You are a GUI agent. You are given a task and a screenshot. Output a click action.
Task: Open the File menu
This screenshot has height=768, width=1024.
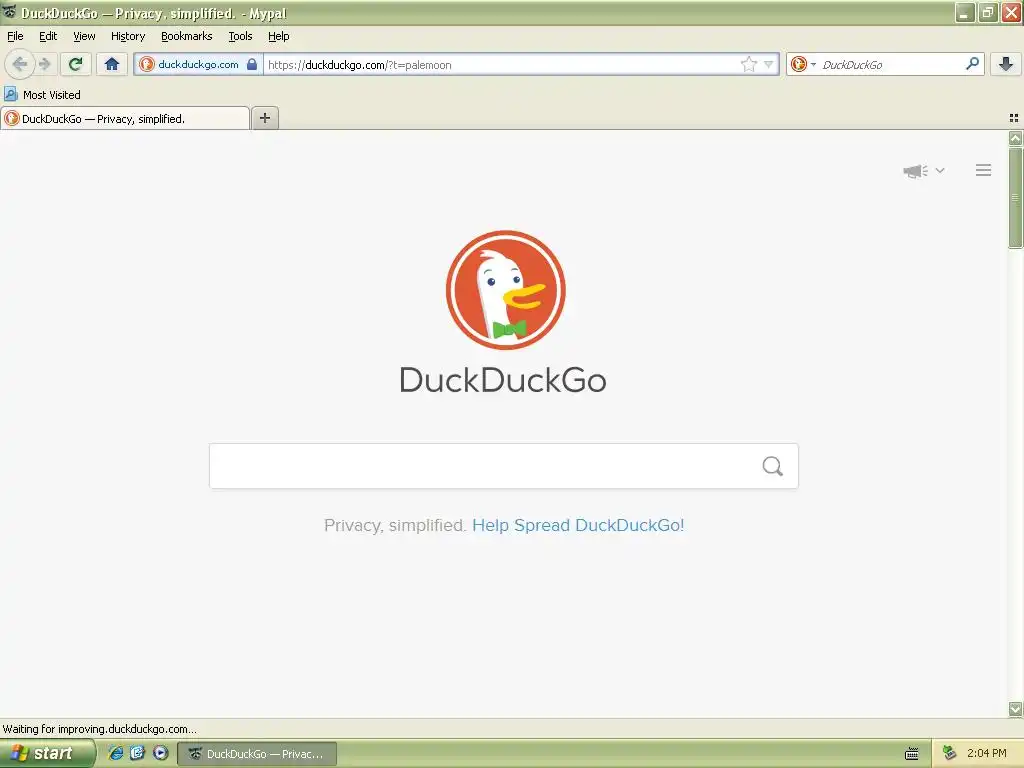click(x=15, y=36)
